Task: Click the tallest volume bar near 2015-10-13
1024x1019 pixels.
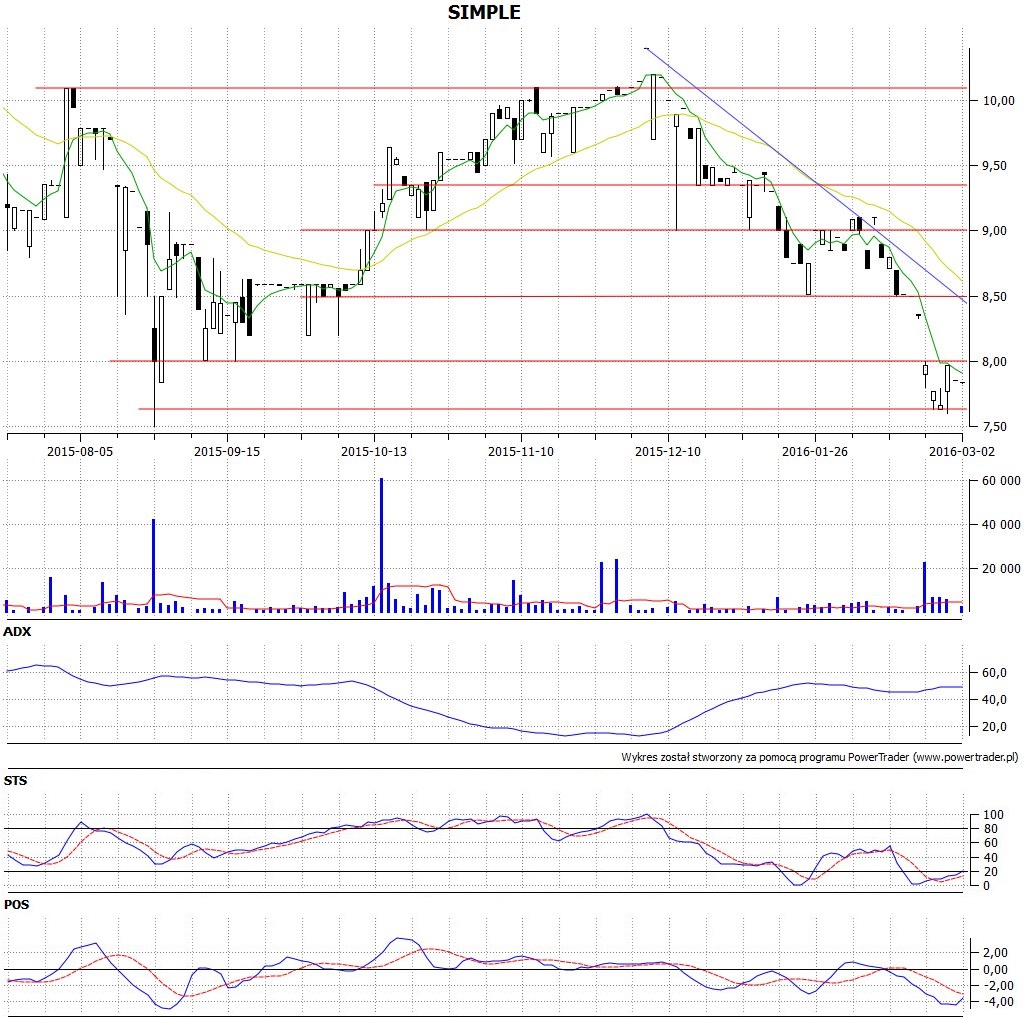Action: pyautogui.click(x=381, y=545)
